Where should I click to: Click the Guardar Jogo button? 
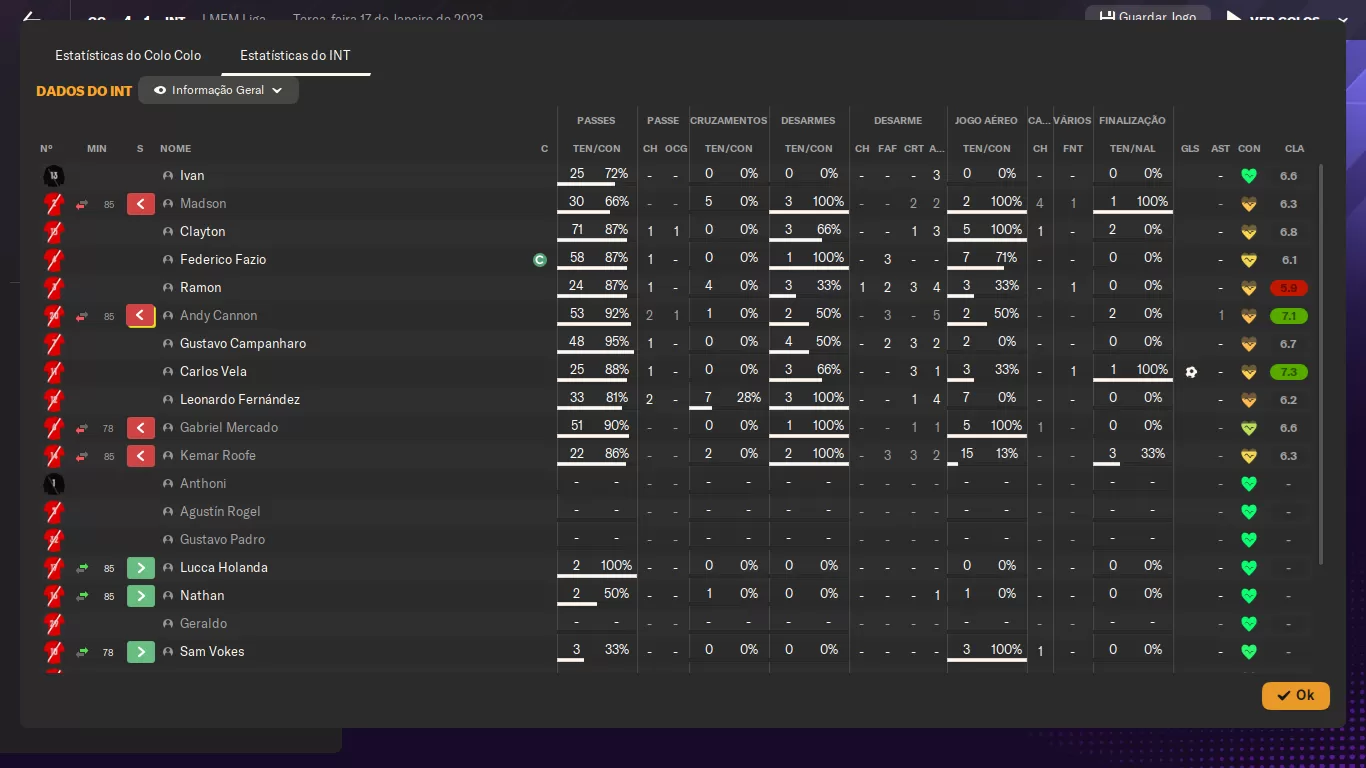(1148, 17)
